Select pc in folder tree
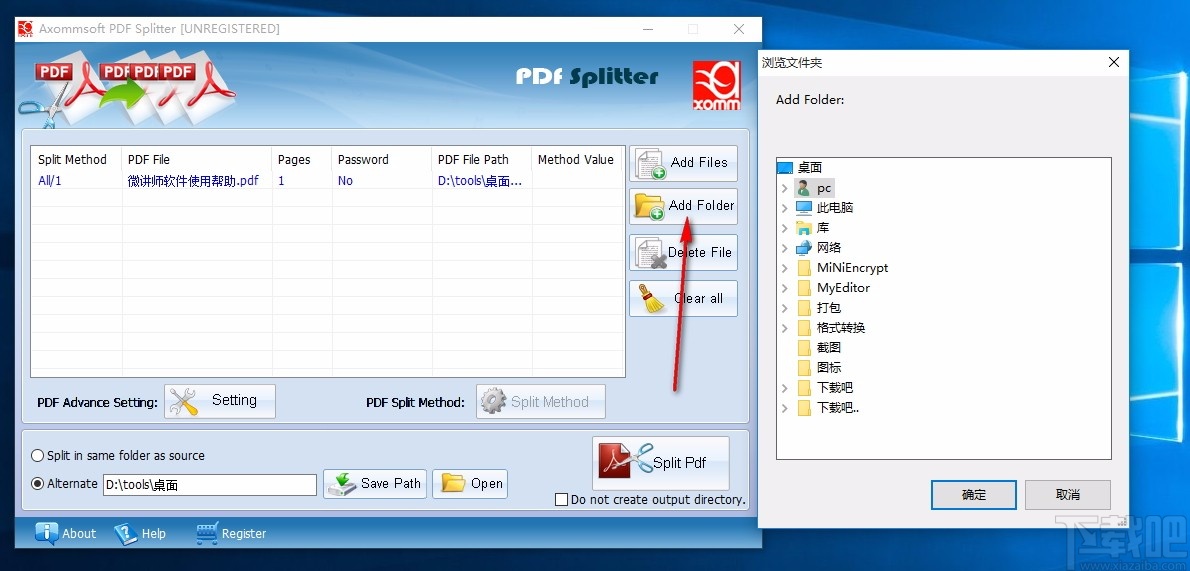 (x=824, y=188)
